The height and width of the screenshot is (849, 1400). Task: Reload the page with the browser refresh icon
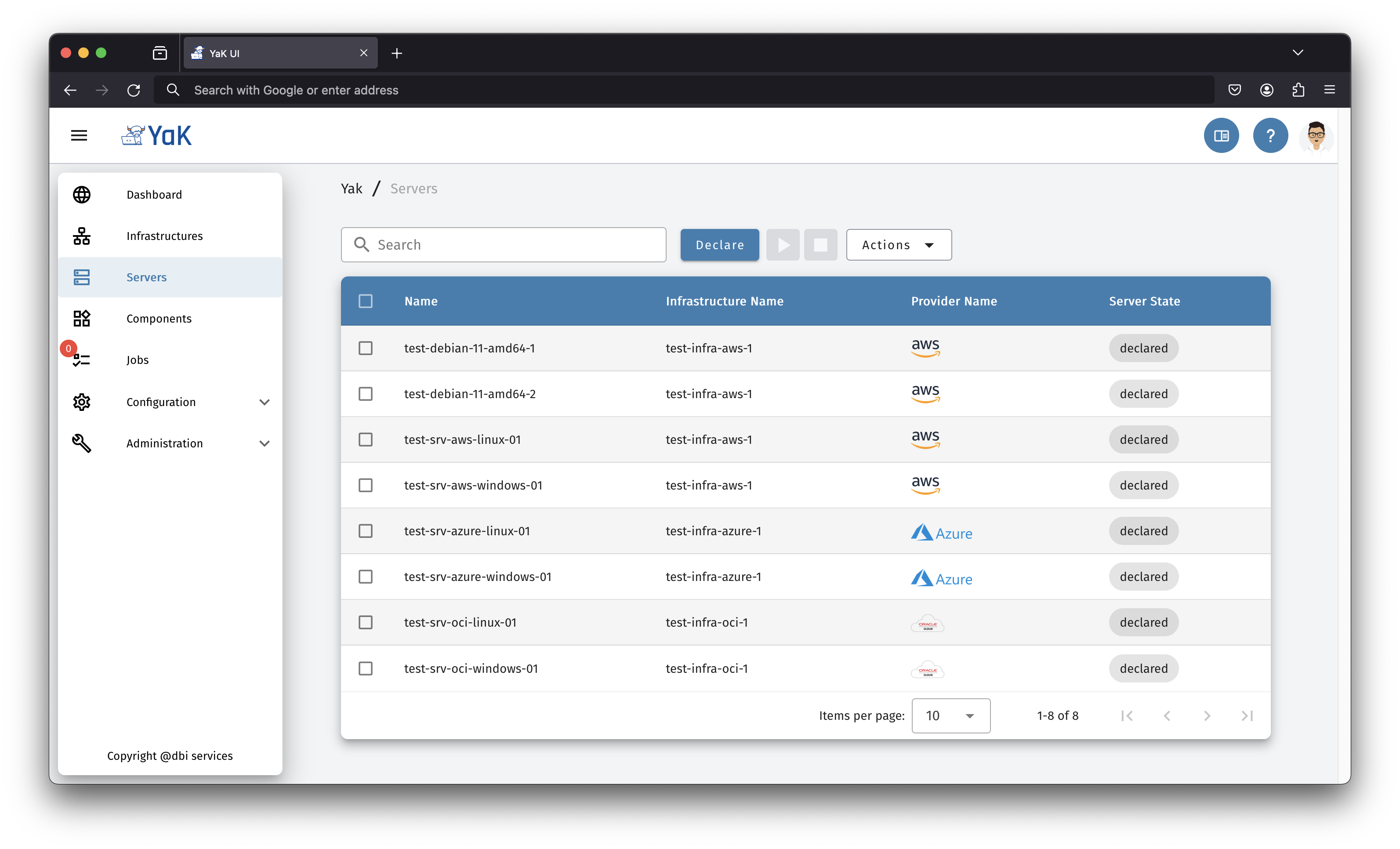tap(134, 90)
